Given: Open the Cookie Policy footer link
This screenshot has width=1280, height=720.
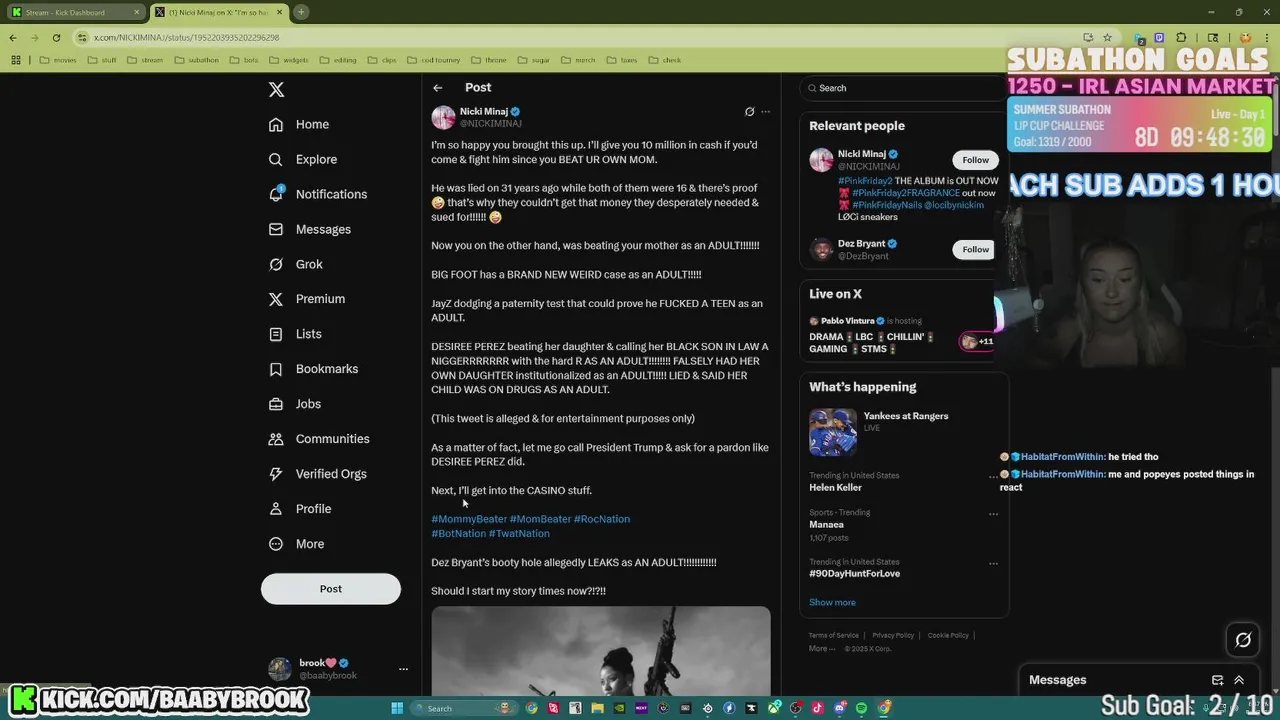Looking at the screenshot, I should [x=948, y=636].
